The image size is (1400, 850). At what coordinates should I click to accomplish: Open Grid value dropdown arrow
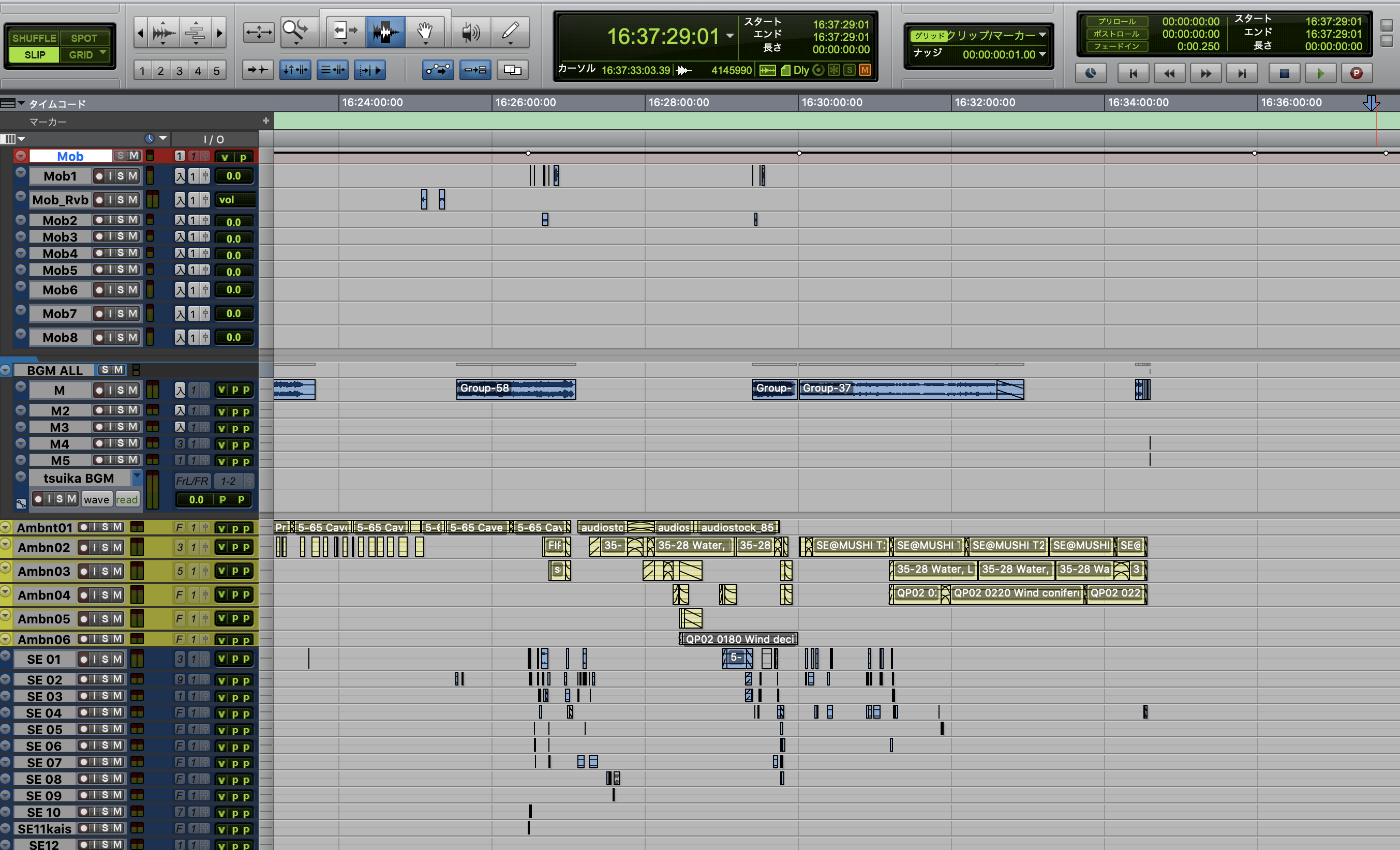(x=1042, y=35)
